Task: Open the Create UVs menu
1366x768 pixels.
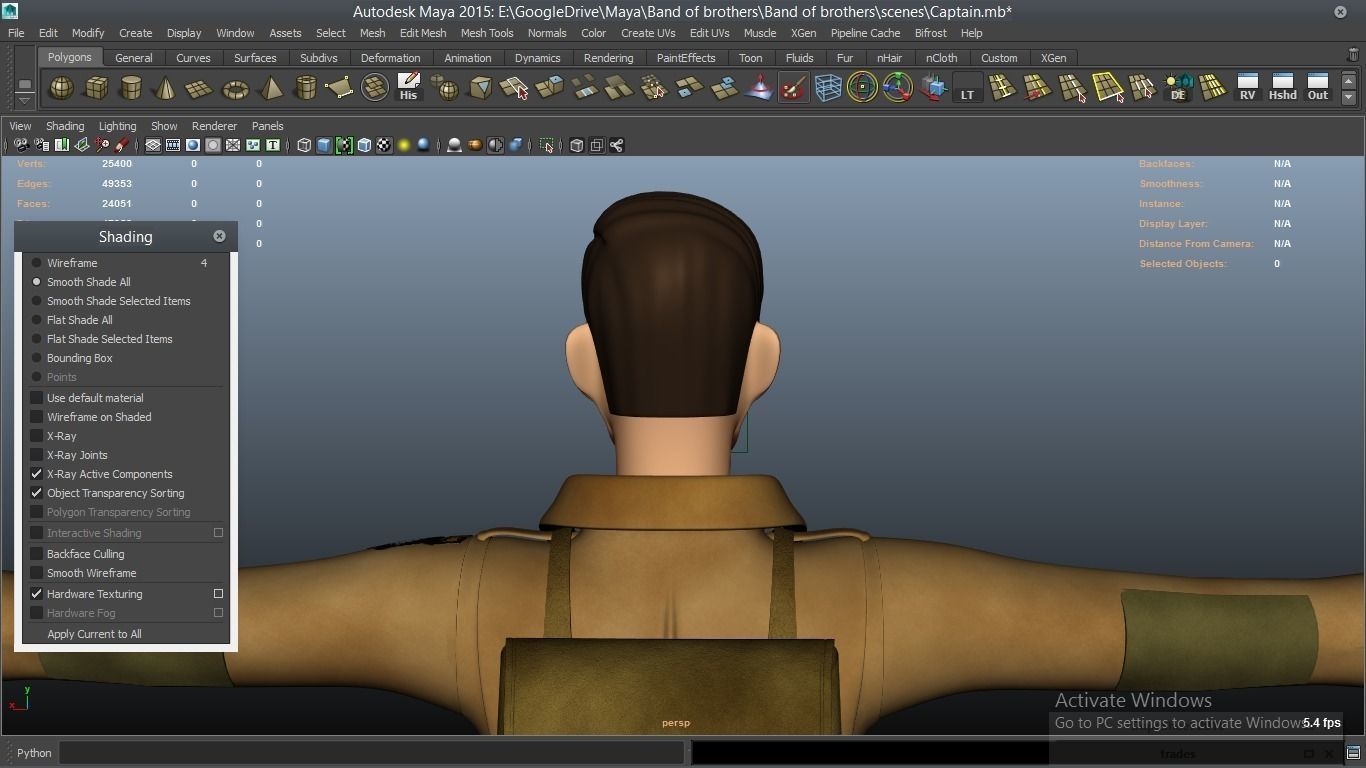Action: 648,33
